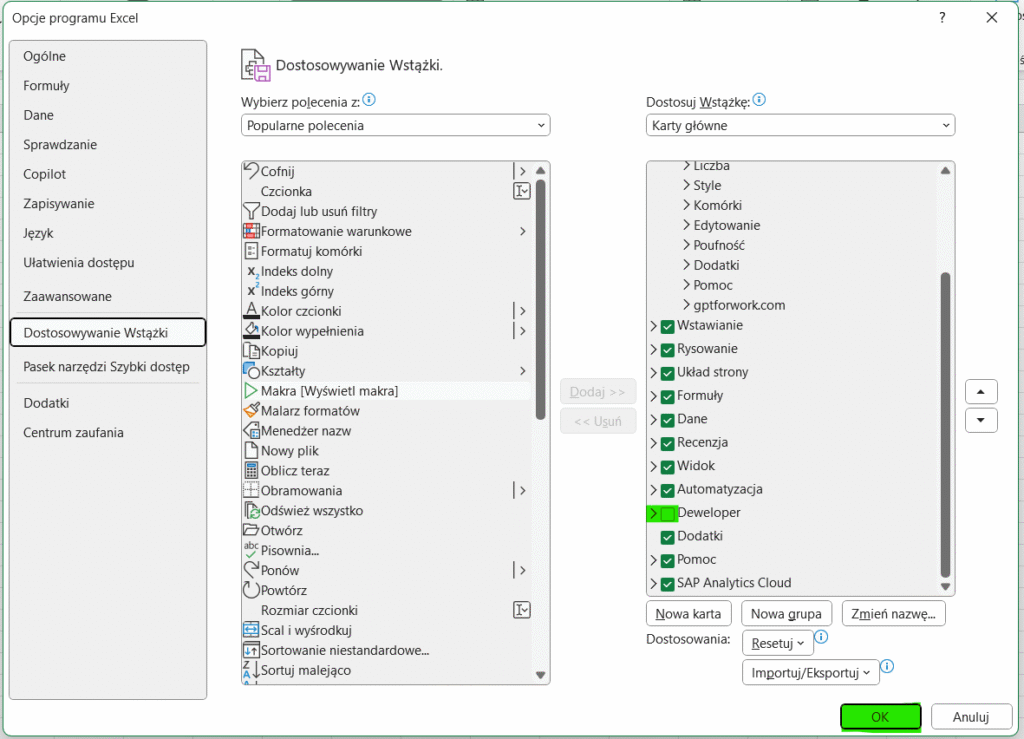This screenshot has width=1024, height=739.
Task: Toggle the Układ strony checkbox
Action: [667, 373]
